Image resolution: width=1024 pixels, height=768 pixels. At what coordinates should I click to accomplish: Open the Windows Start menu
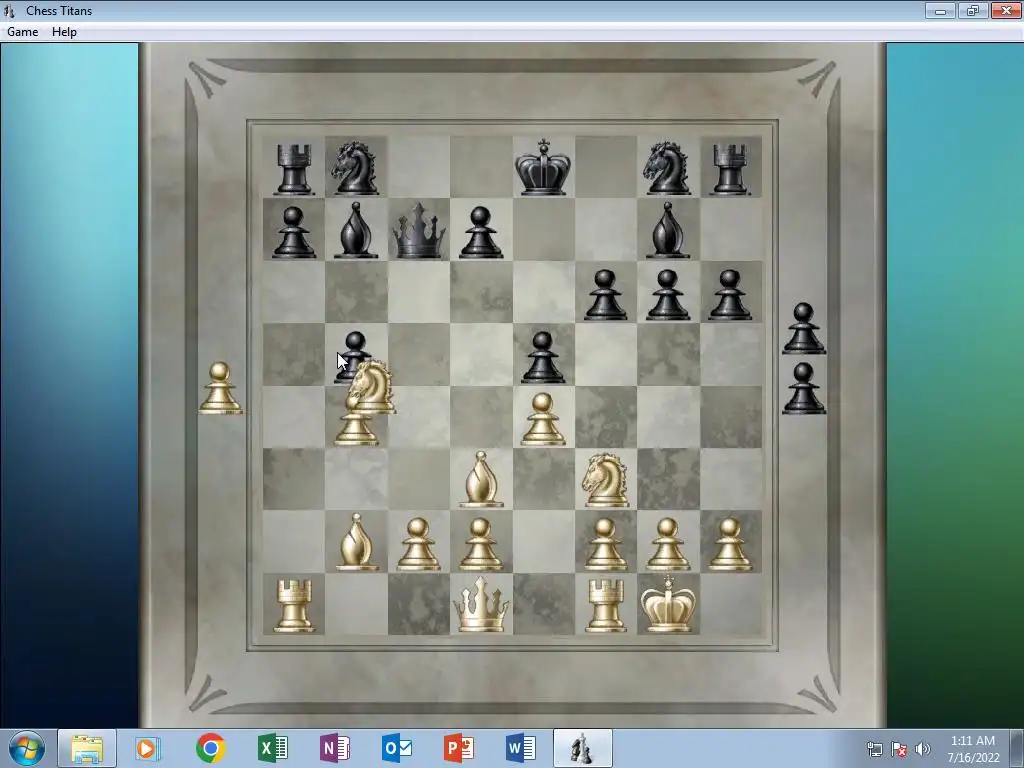27,748
